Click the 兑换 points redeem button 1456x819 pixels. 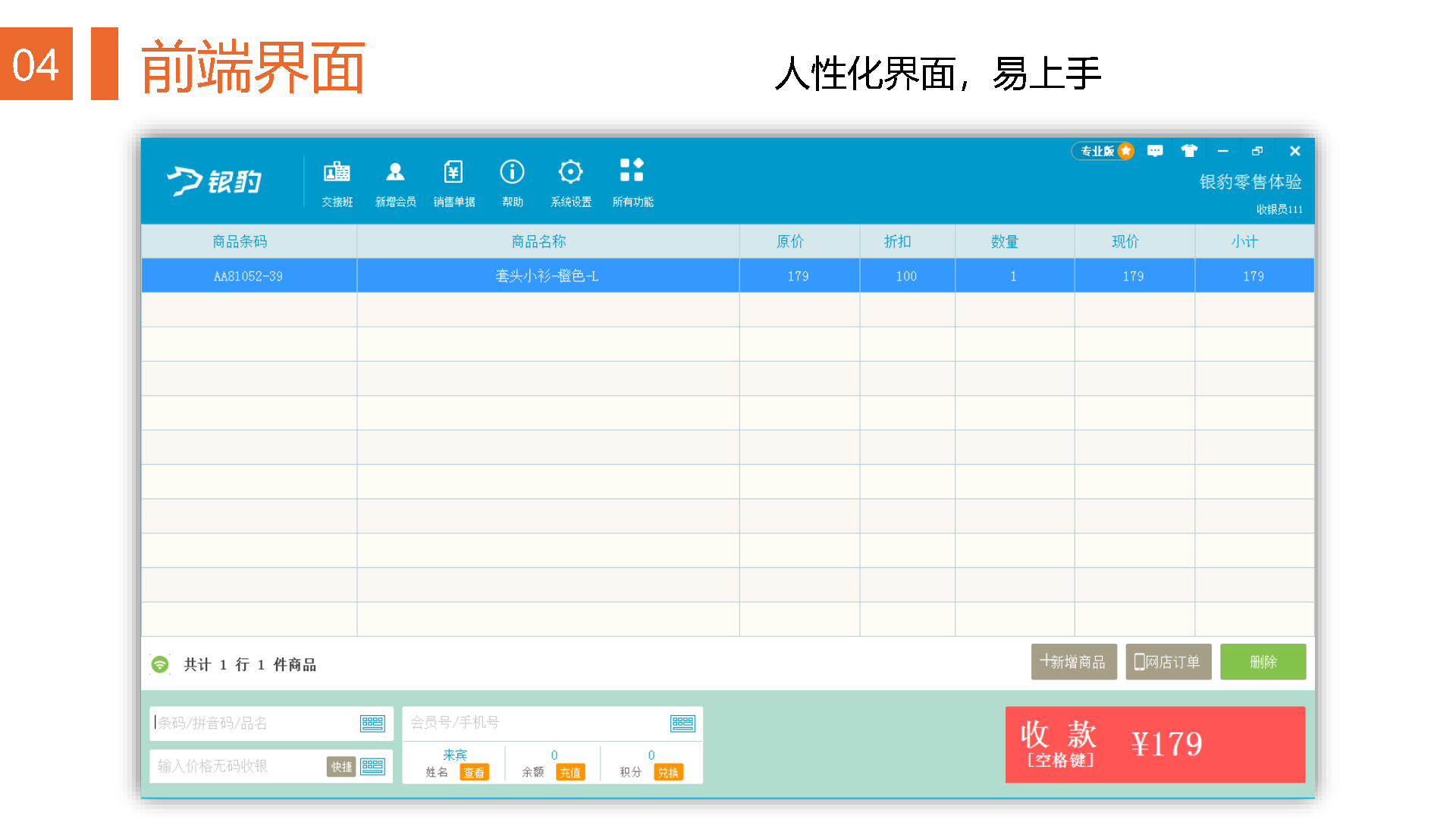668,773
